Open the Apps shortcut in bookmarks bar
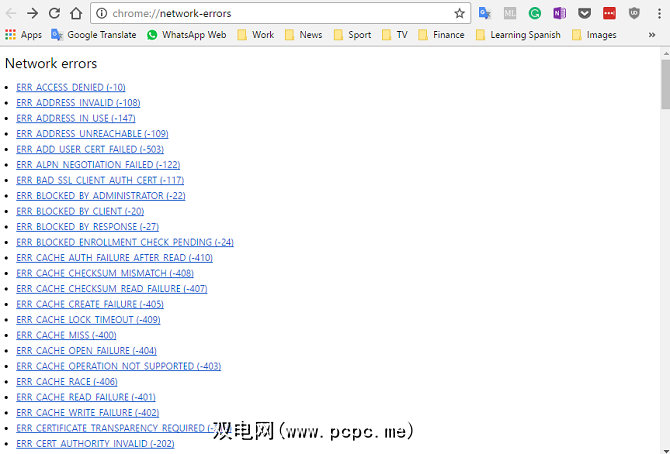The height and width of the screenshot is (454, 670). [24, 35]
